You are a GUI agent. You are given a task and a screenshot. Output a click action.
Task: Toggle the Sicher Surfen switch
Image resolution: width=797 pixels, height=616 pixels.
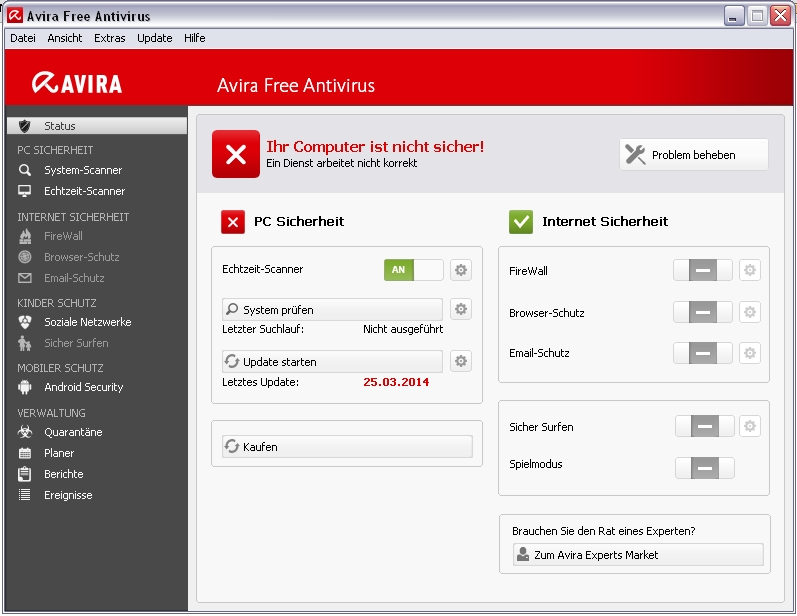(x=704, y=426)
